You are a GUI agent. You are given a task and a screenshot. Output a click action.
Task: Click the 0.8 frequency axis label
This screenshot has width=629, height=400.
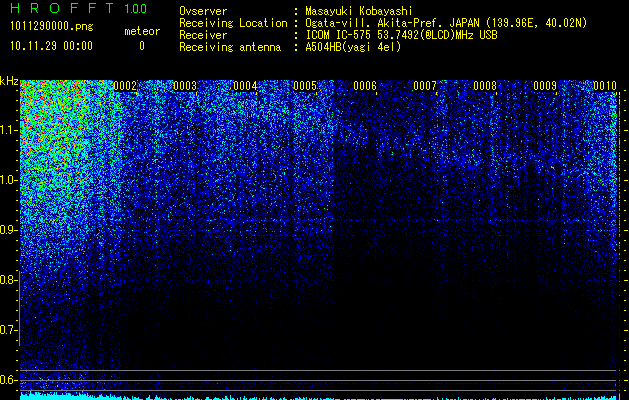8,280
